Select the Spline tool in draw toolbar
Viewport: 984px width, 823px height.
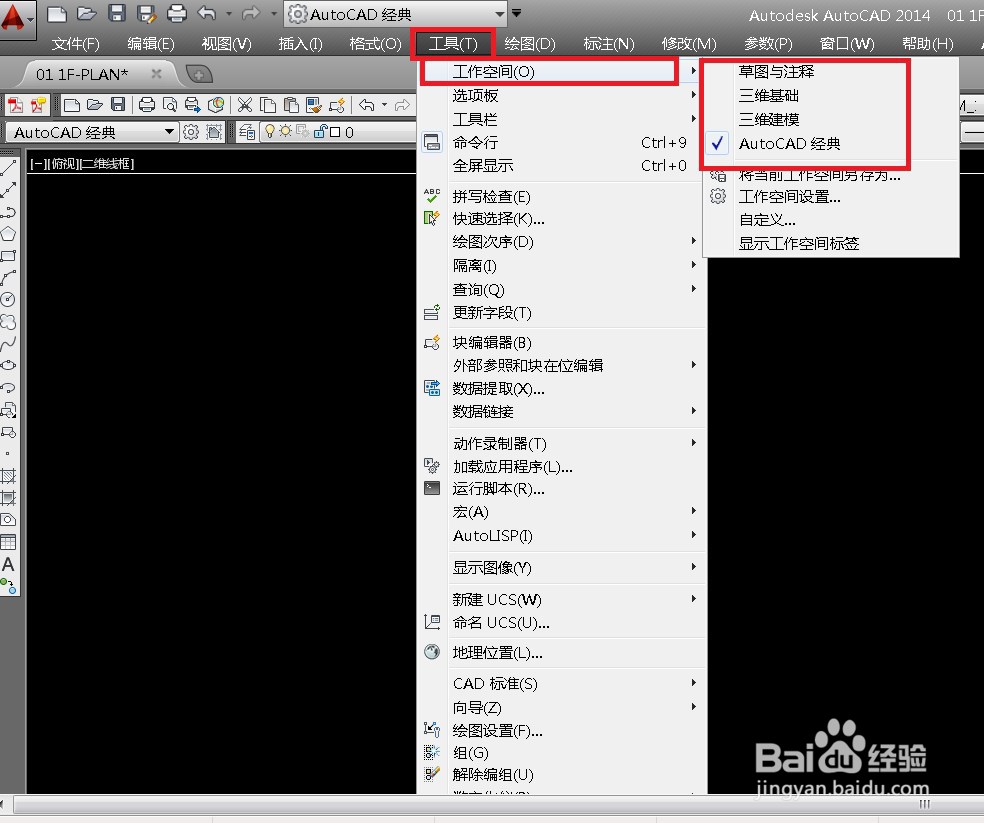8,344
